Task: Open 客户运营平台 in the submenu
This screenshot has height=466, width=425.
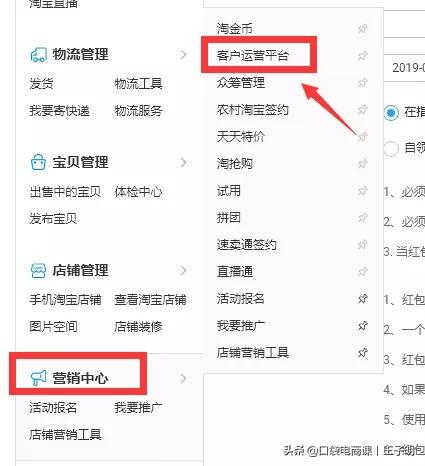Action: coord(252,55)
